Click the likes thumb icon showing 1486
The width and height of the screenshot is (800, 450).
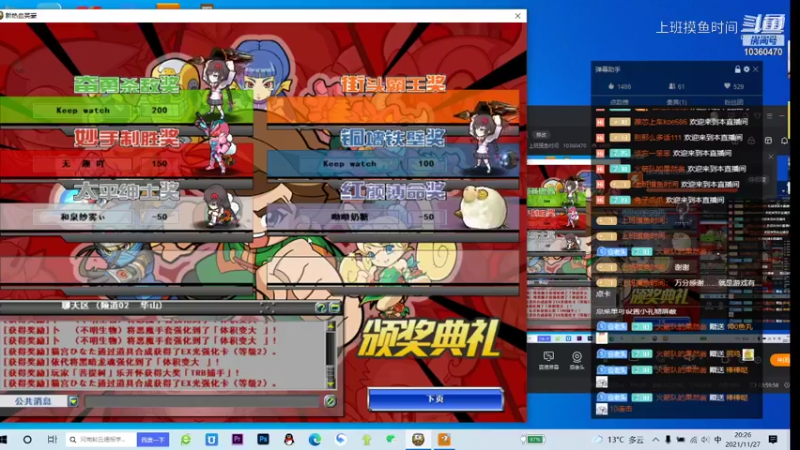[x=611, y=86]
